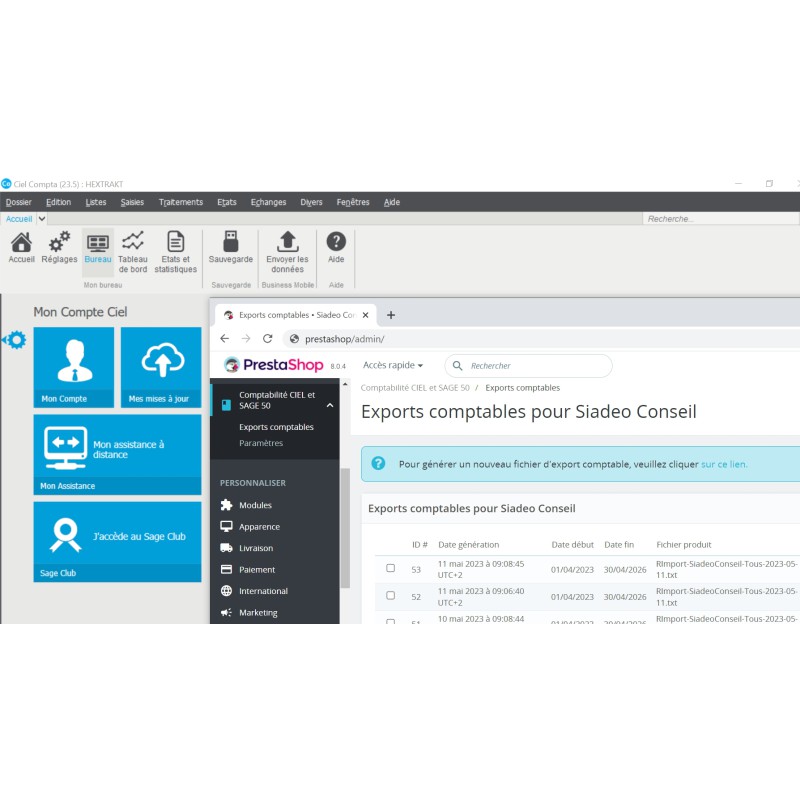Select the Accueil ribbon tab
Viewport: 800px width, 800px height.
(x=19, y=219)
